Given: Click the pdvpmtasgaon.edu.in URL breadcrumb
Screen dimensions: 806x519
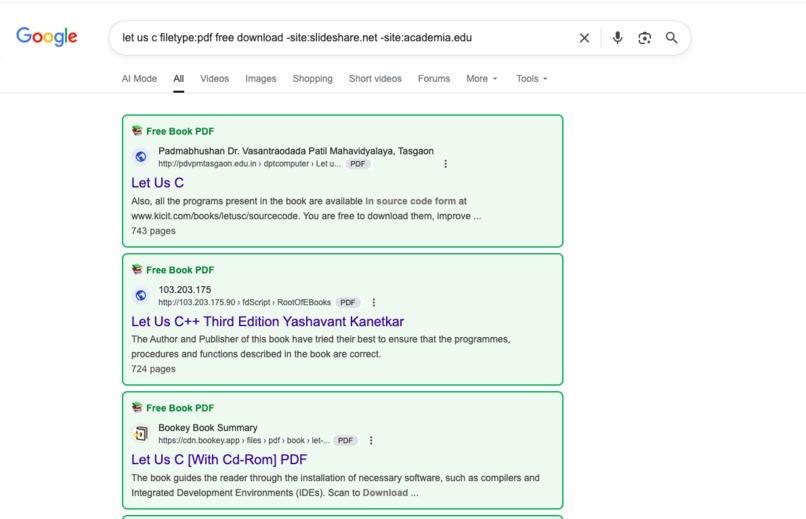Looking at the screenshot, I should click(249, 164).
